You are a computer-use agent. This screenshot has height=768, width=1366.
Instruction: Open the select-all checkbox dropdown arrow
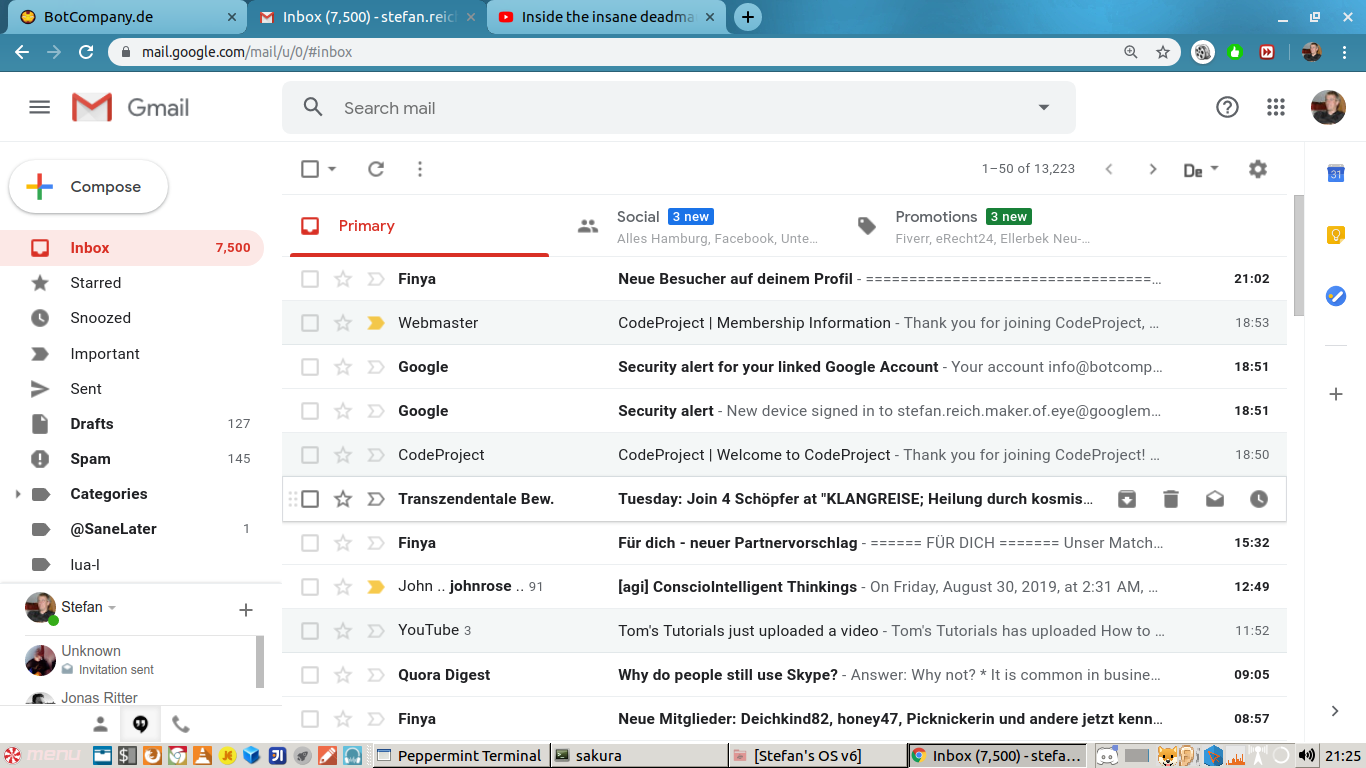tap(332, 169)
